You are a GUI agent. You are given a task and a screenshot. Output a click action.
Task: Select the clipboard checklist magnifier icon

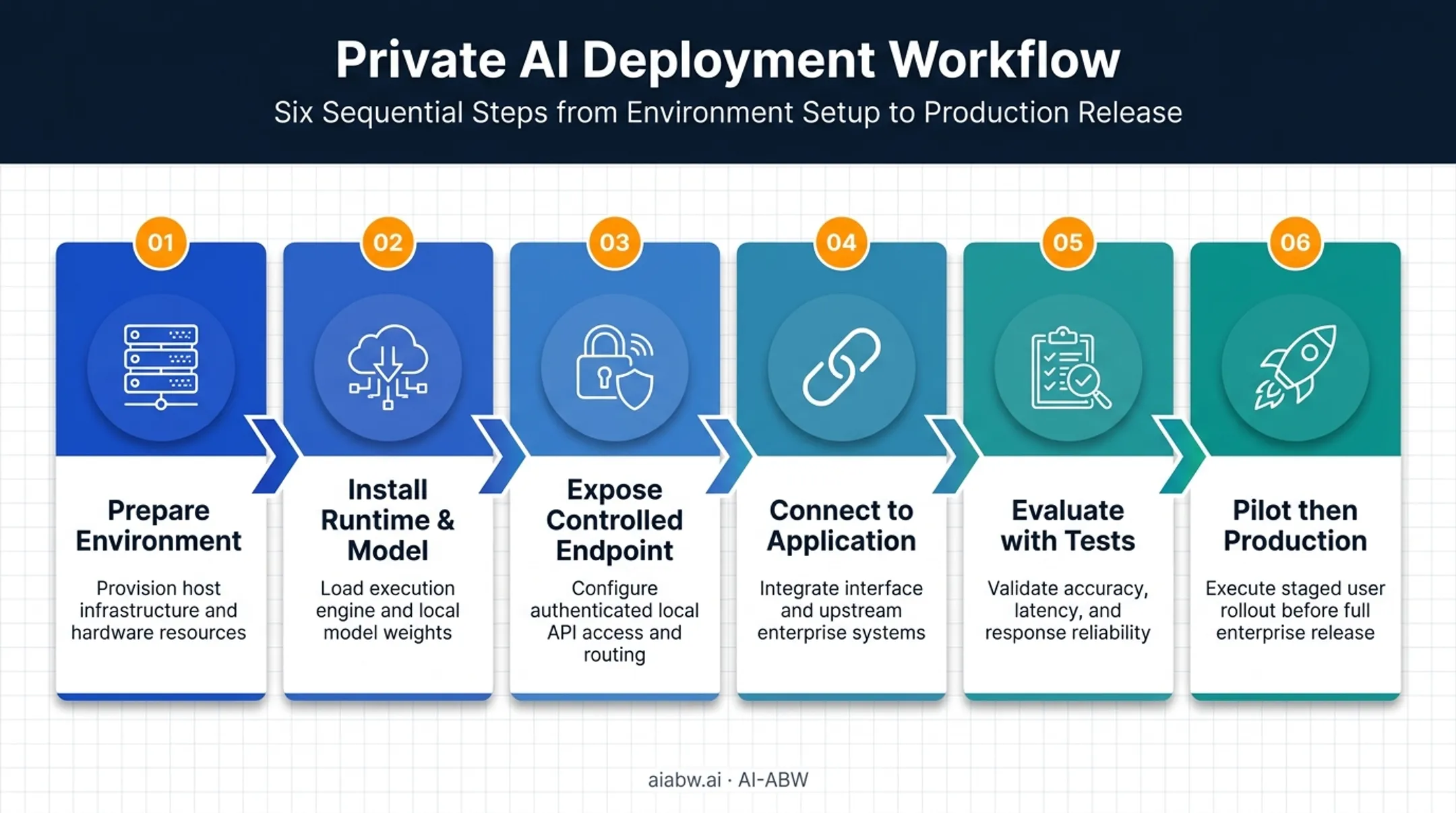click(1070, 368)
